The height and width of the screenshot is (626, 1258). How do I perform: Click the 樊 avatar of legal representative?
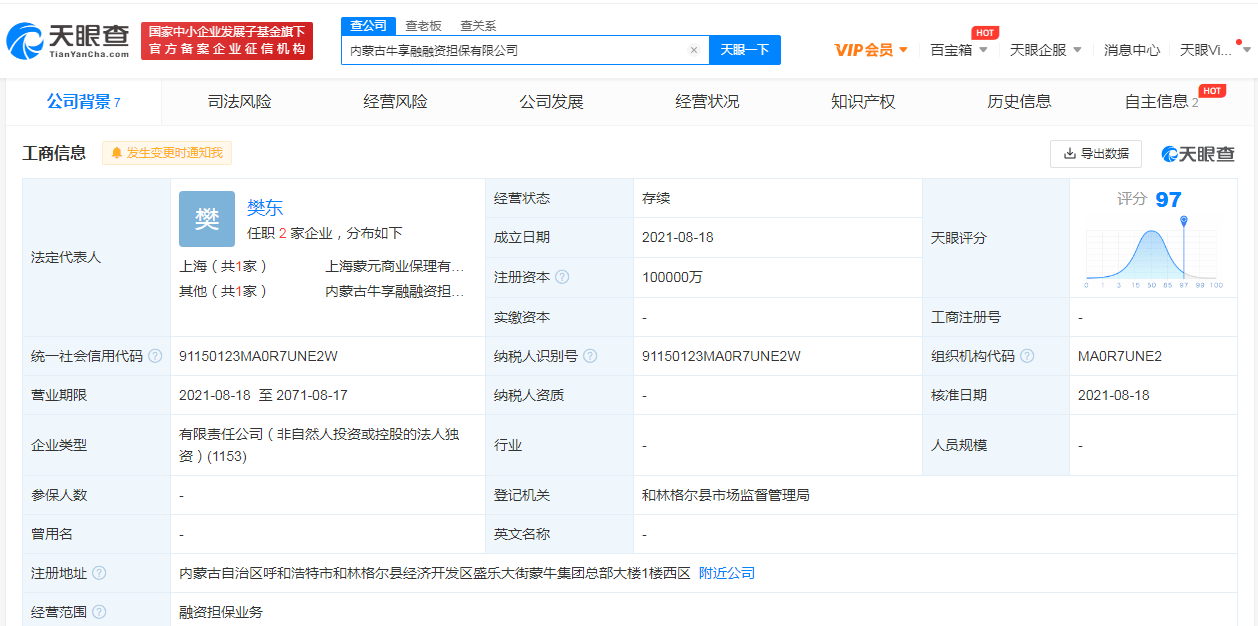tap(207, 219)
